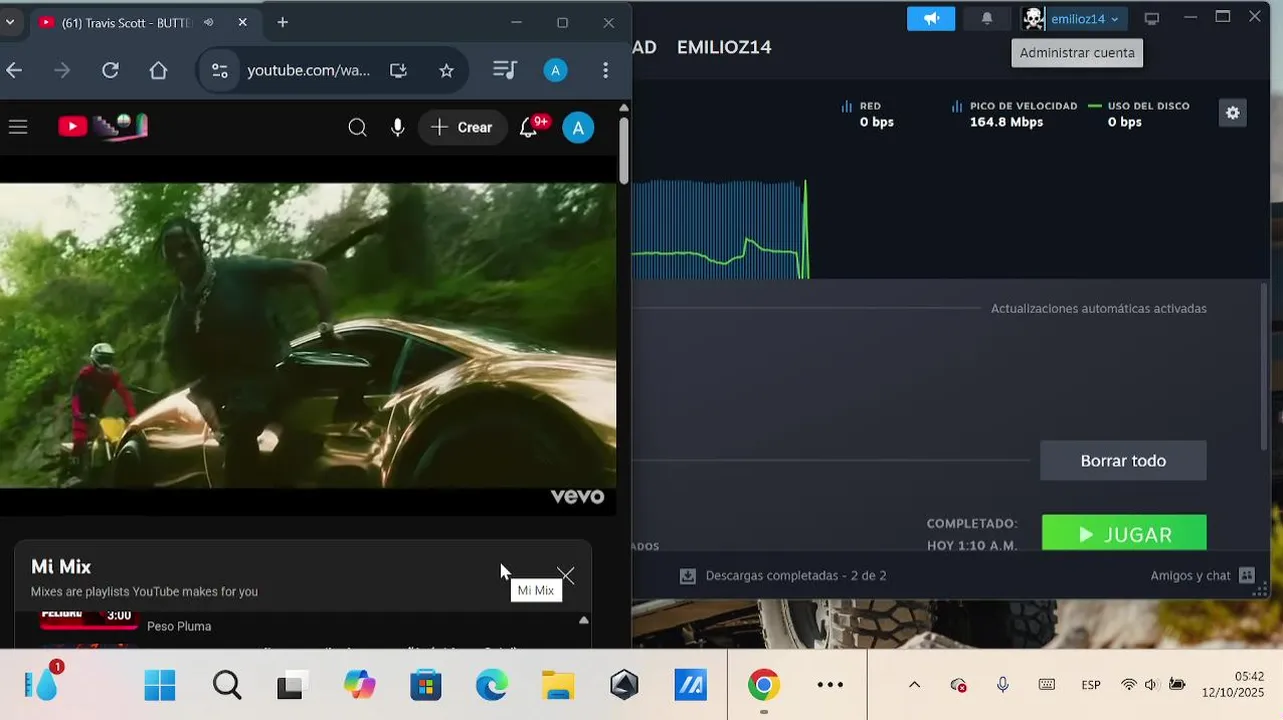
Task: Open Chrome media controls icon
Action: point(505,70)
